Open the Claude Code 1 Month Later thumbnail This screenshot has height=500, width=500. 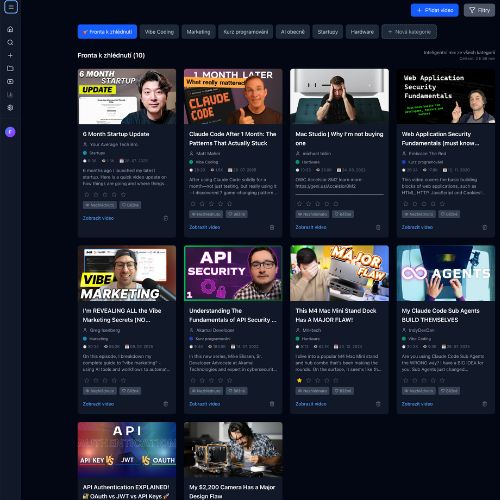(233, 97)
